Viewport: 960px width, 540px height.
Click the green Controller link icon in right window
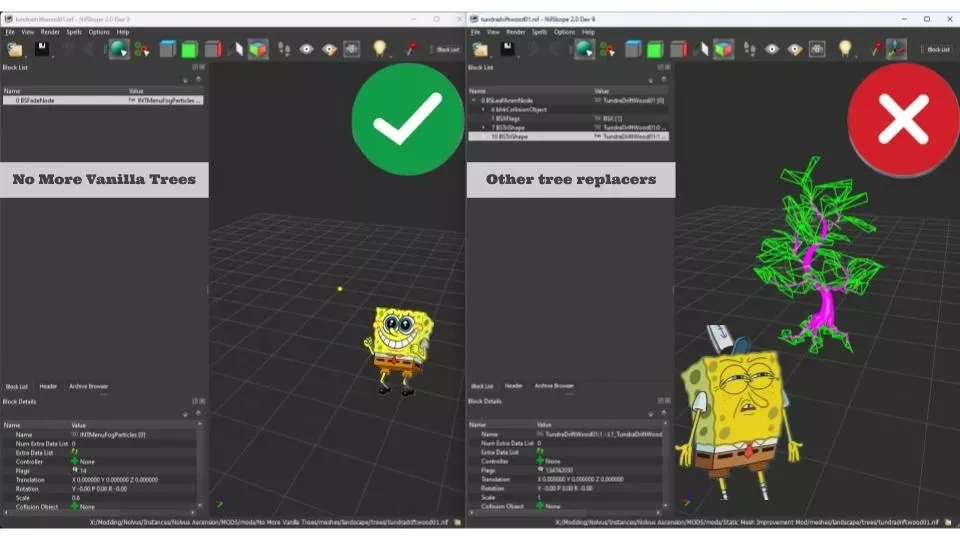540,461
